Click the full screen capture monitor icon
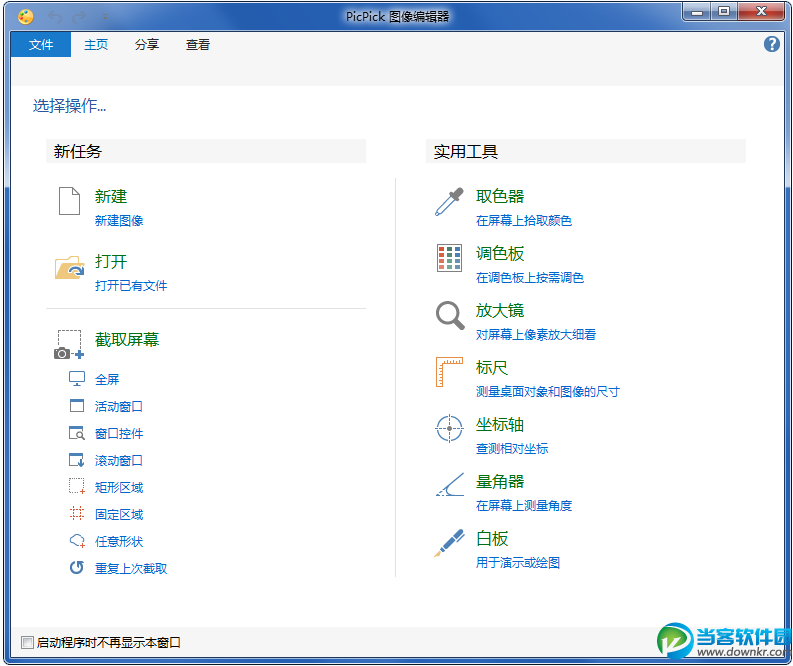 click(x=77, y=379)
